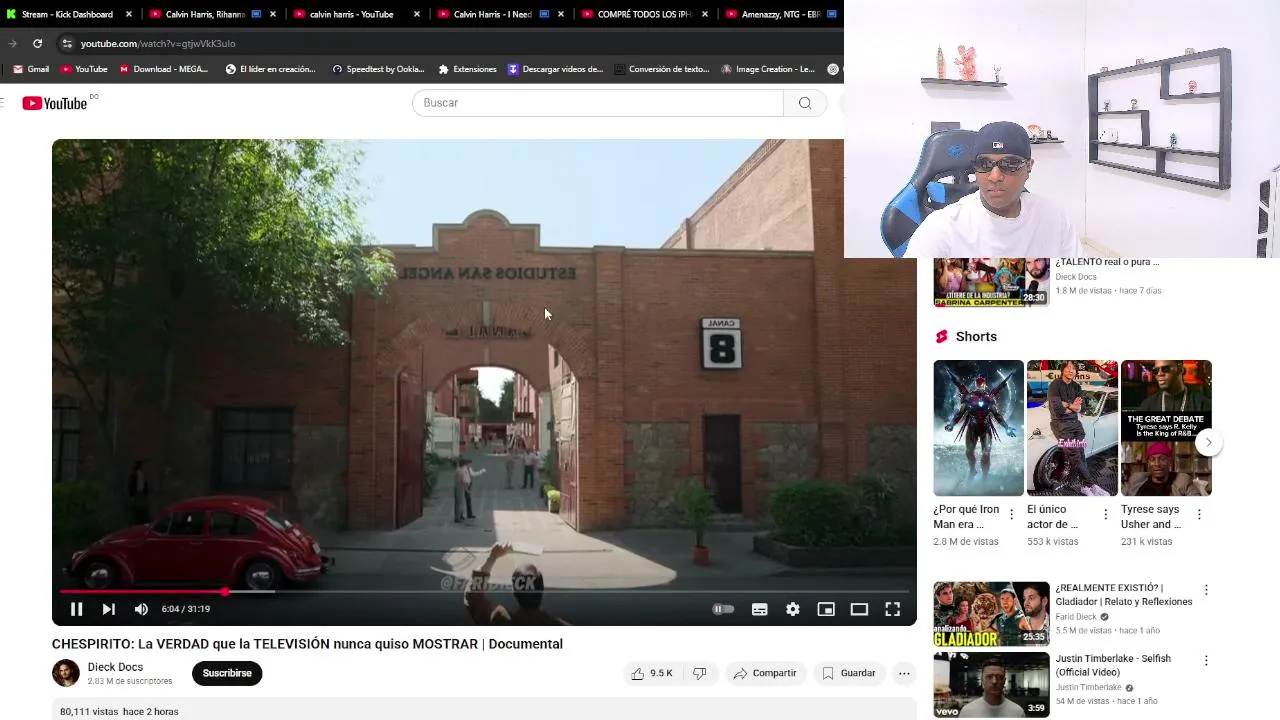
Task: Open Conversión de texto bookmark
Action: (662, 69)
